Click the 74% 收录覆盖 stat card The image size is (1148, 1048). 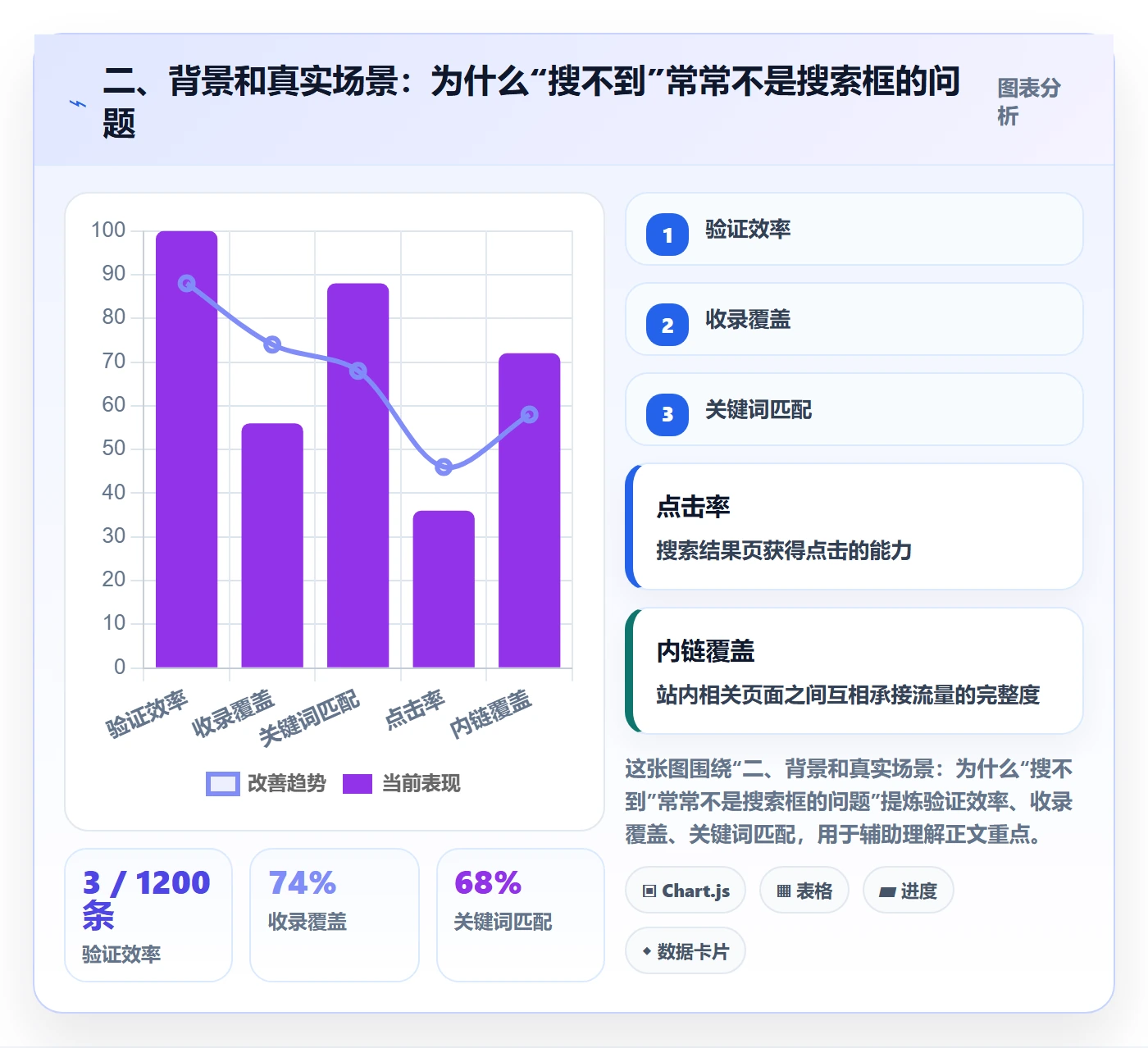(335, 914)
